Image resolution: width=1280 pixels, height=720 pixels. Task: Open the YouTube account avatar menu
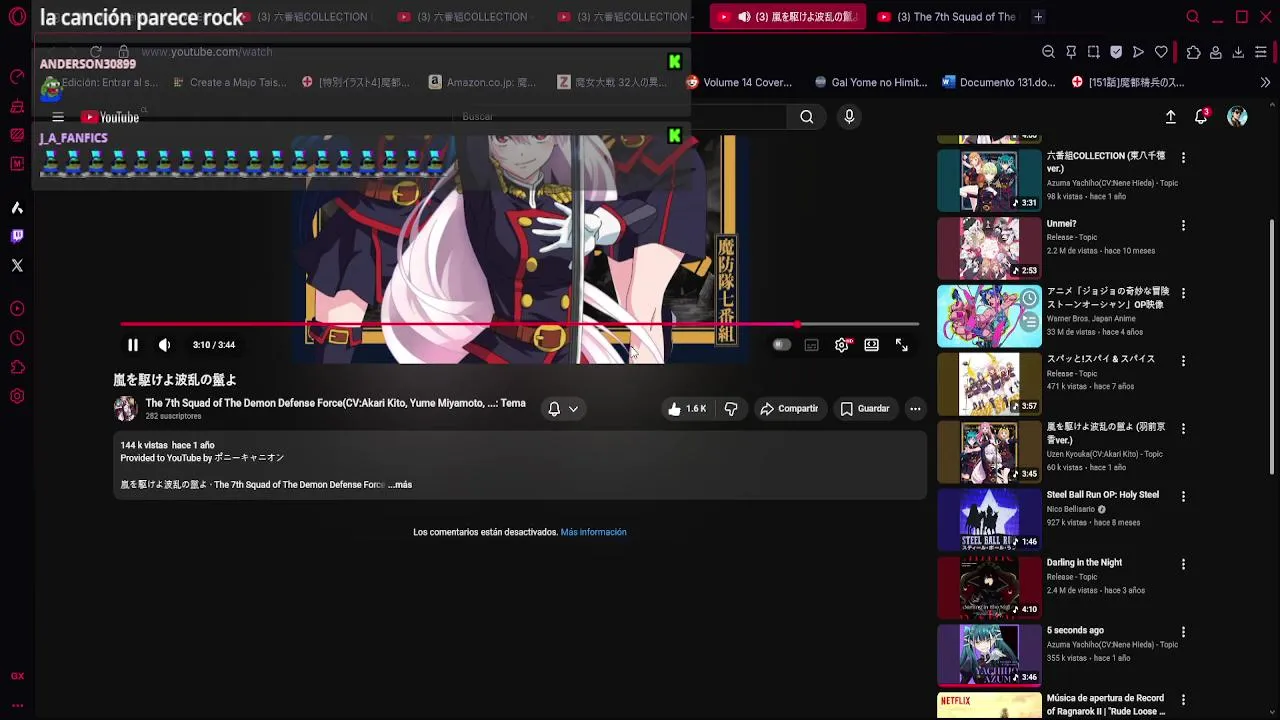[x=1237, y=117]
